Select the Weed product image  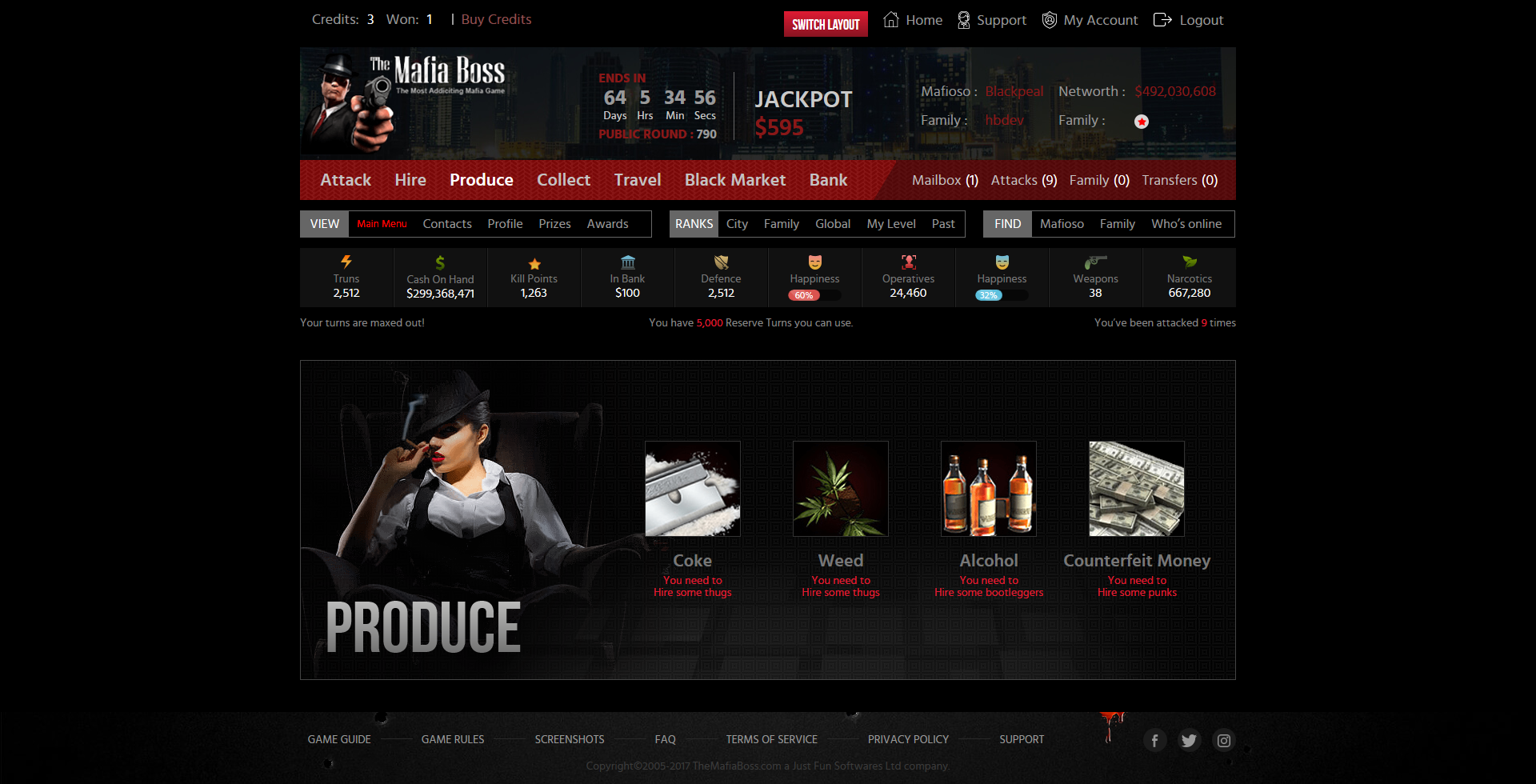[841, 489]
